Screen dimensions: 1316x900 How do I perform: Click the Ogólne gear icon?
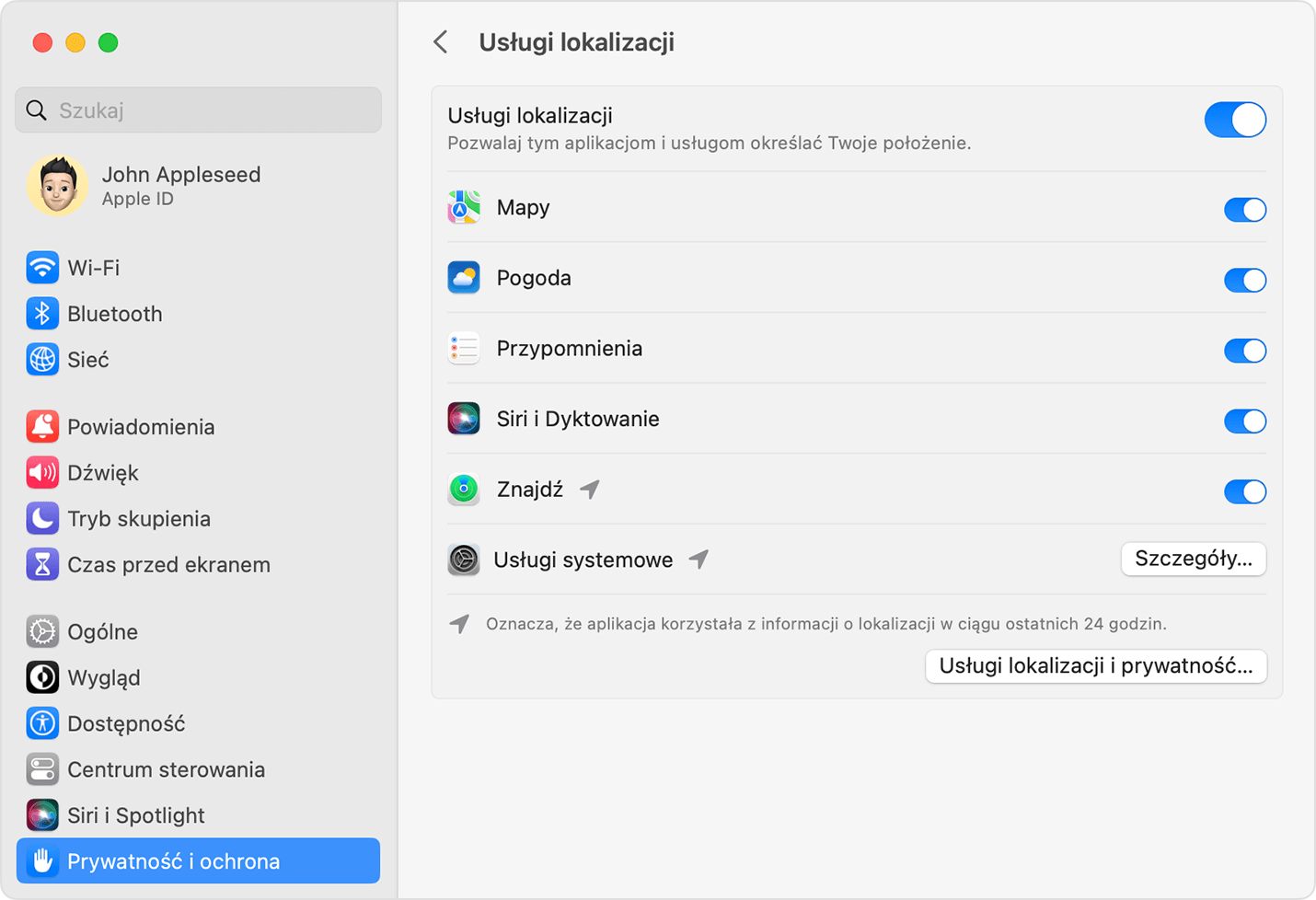pos(42,632)
